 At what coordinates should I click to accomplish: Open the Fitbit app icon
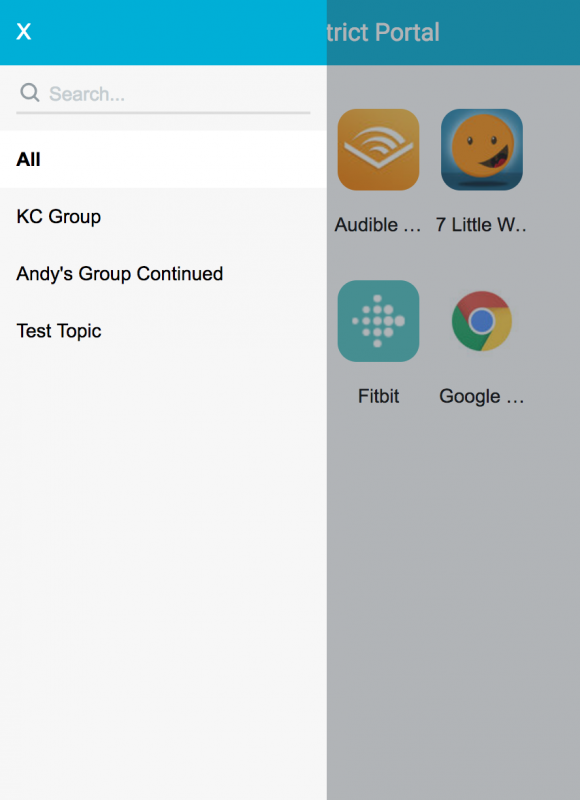click(x=379, y=321)
